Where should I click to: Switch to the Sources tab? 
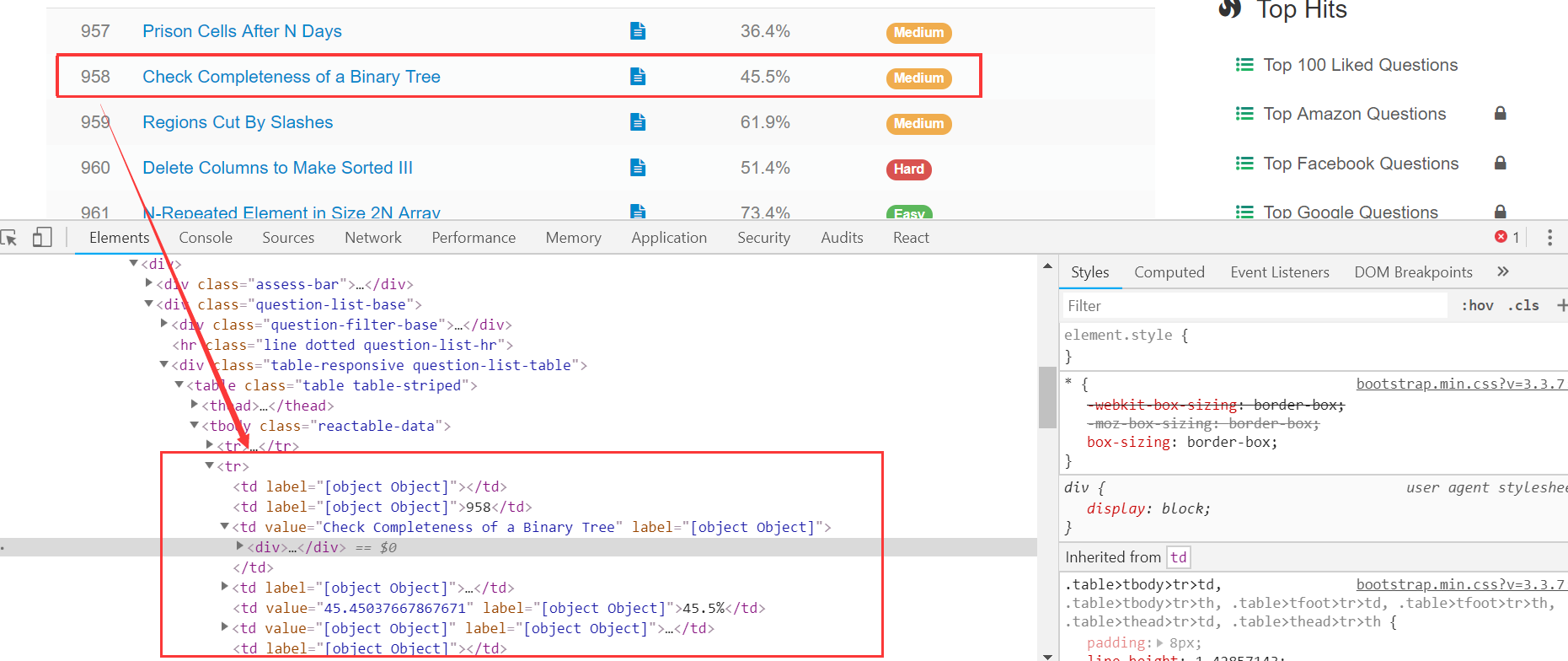[x=288, y=238]
